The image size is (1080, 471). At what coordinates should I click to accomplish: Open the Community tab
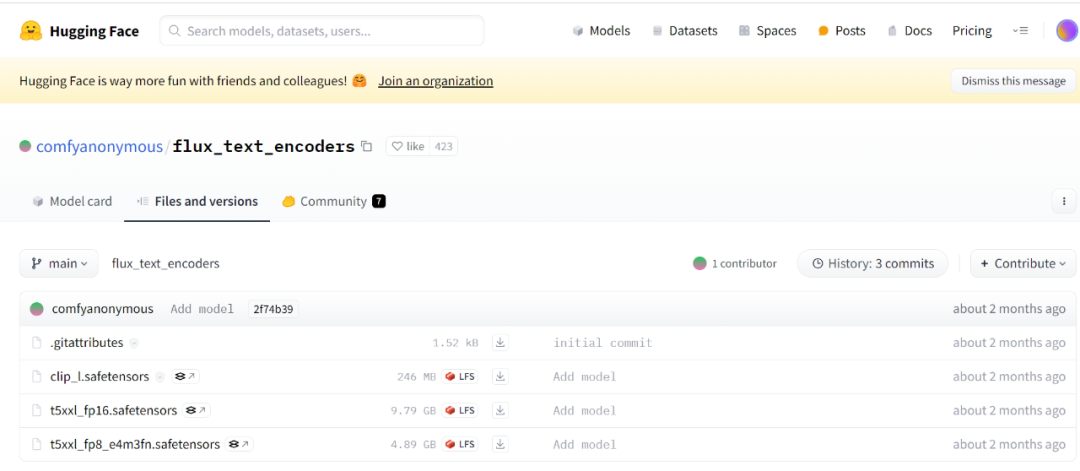coord(333,202)
